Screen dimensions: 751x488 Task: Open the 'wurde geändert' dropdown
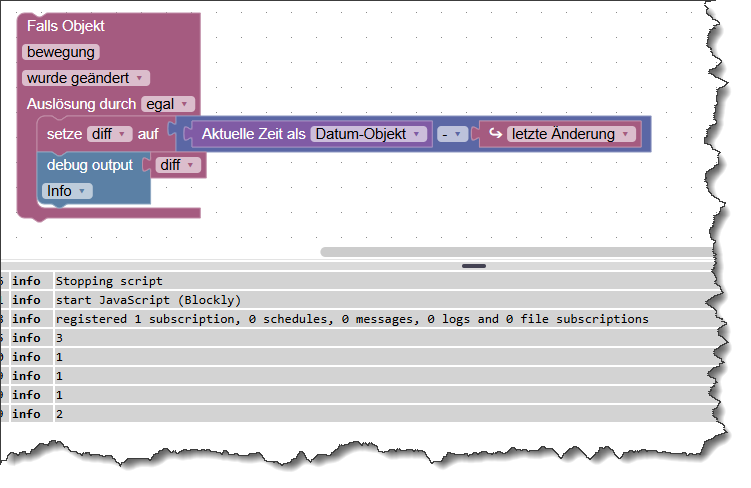[x=86, y=78]
